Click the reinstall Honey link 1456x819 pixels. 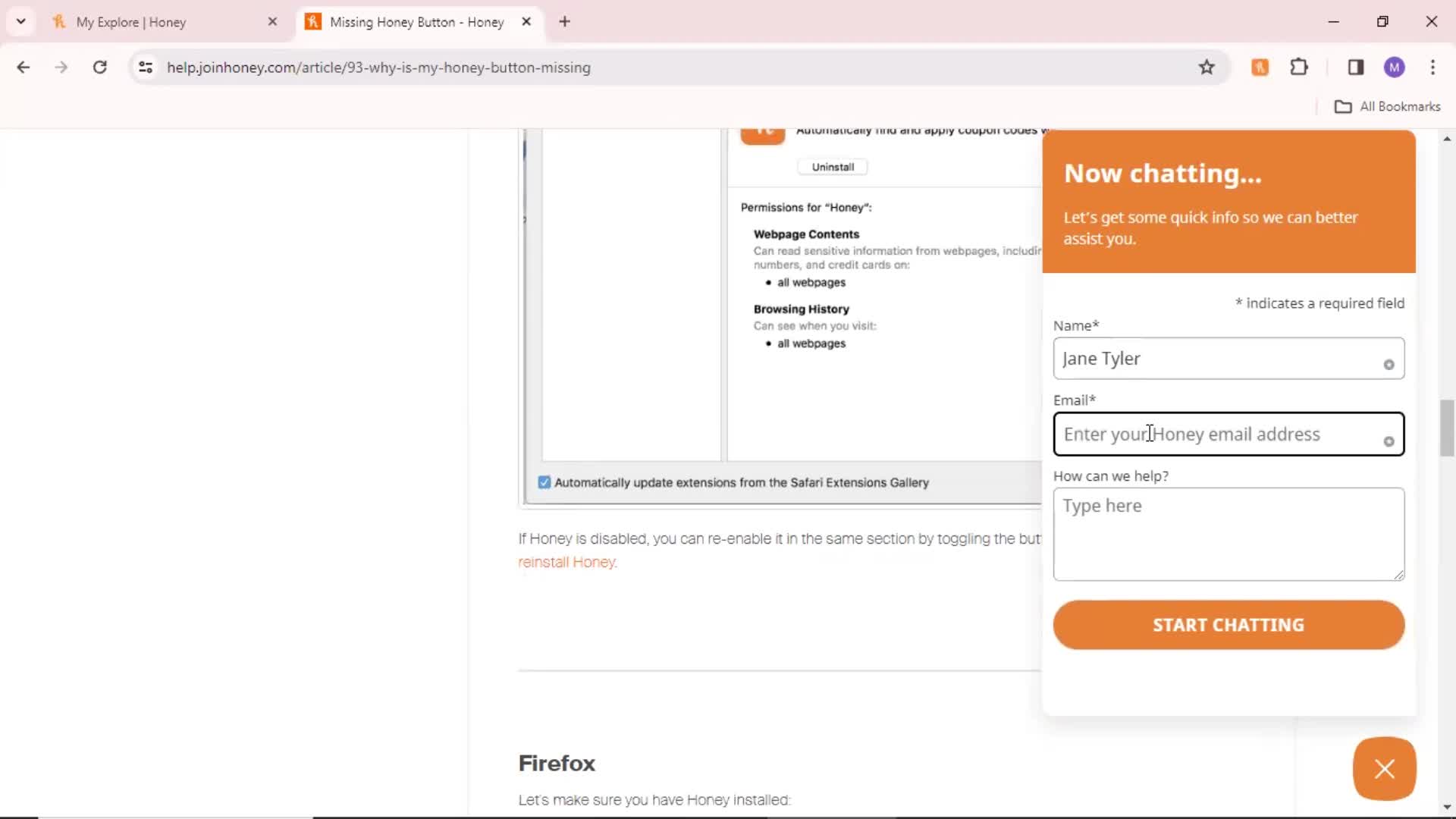[566, 561]
